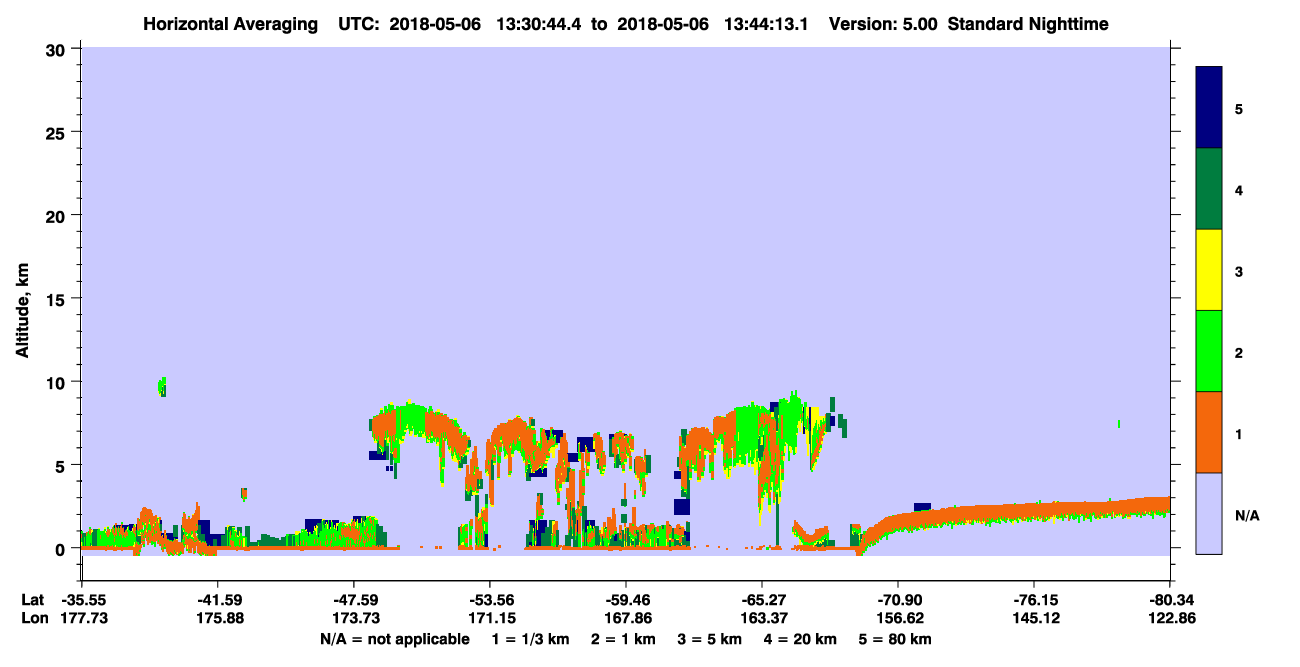Click the longitude value 167.86
The width and height of the screenshot is (1300, 667).
coord(626,618)
